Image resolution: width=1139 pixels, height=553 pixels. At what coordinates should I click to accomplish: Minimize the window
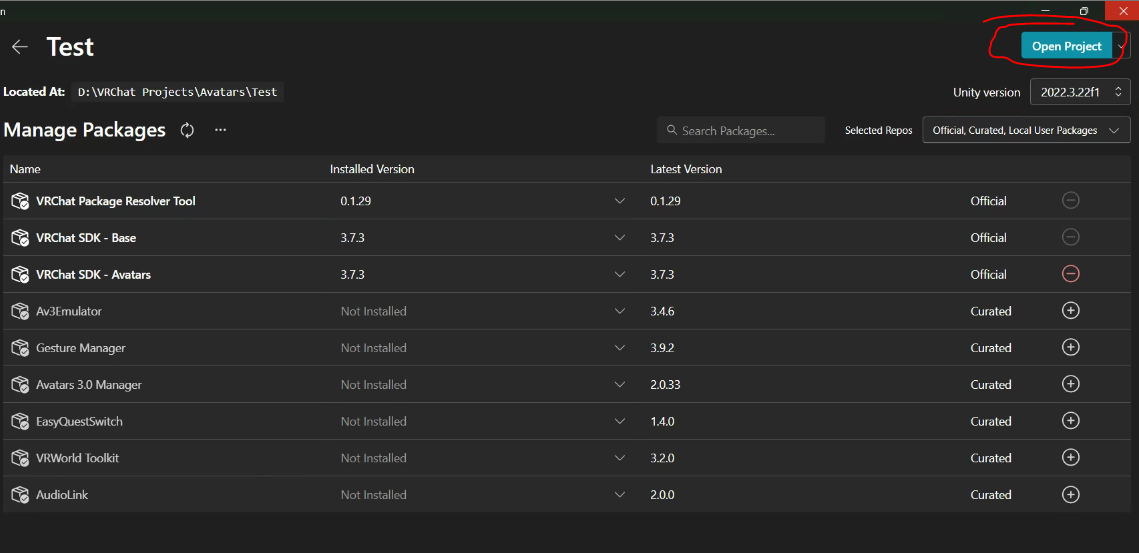(1045, 10)
